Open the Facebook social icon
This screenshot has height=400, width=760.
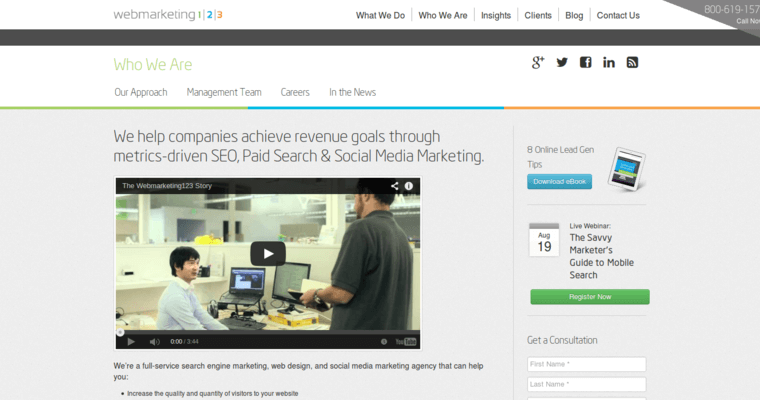(585, 62)
